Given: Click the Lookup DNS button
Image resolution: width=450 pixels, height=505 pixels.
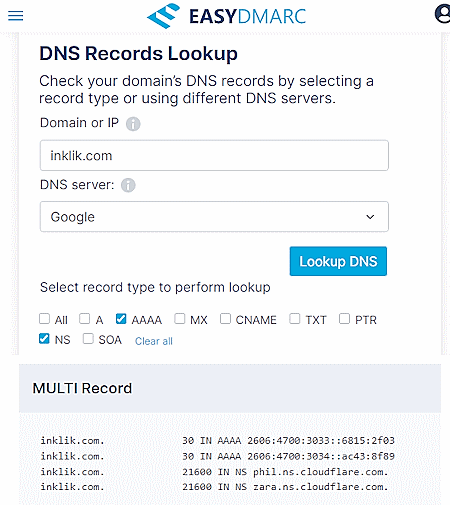Looking at the screenshot, I should (338, 261).
